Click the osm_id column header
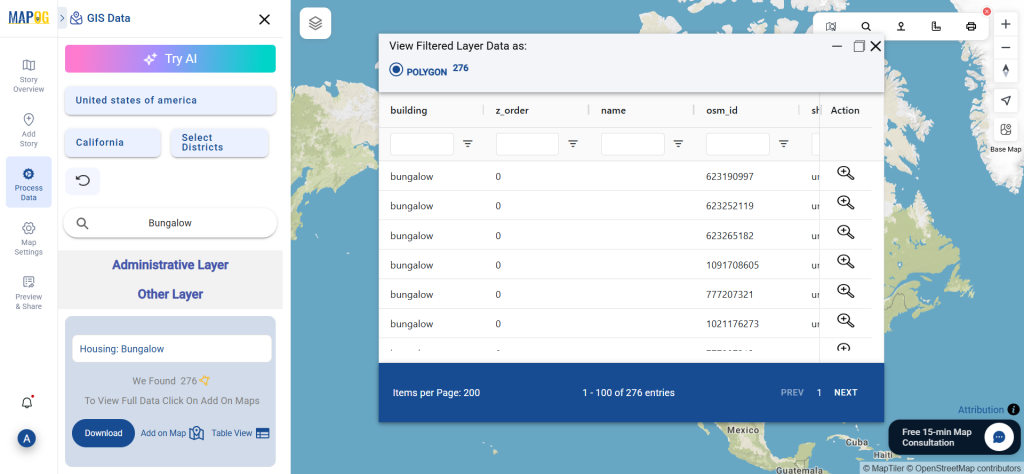1024x474 pixels. [722, 110]
